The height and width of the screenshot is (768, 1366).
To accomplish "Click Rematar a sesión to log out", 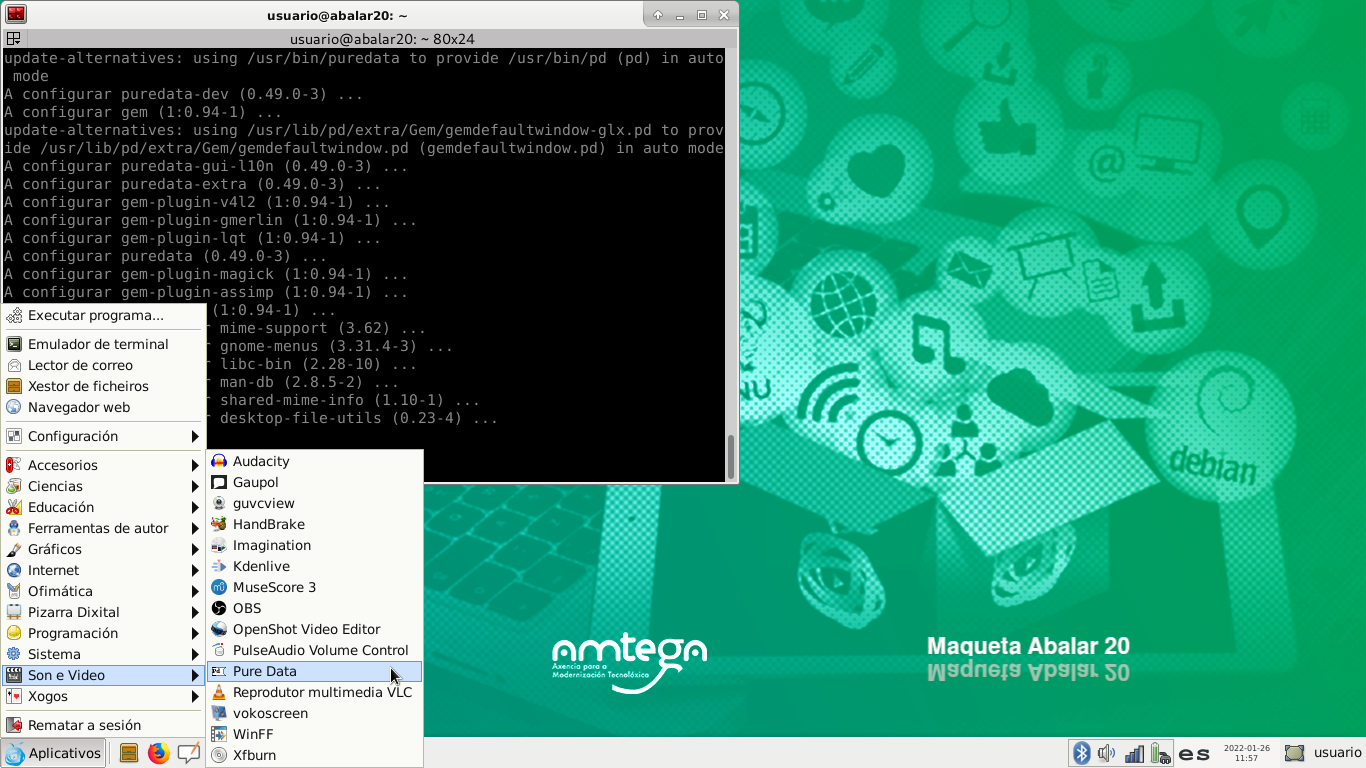I will pos(84,725).
